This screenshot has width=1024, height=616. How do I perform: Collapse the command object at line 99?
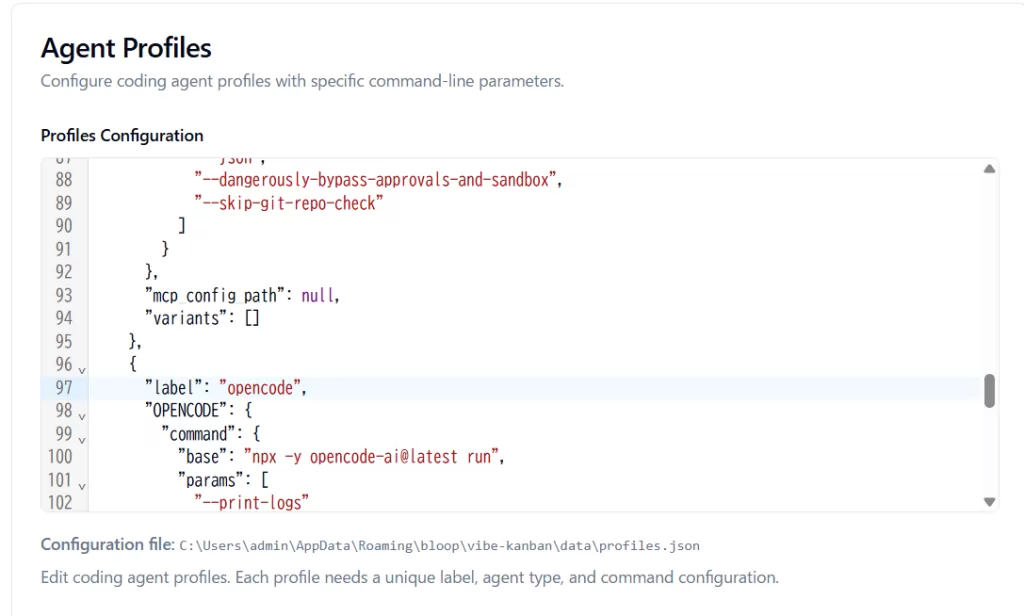[x=80, y=440]
